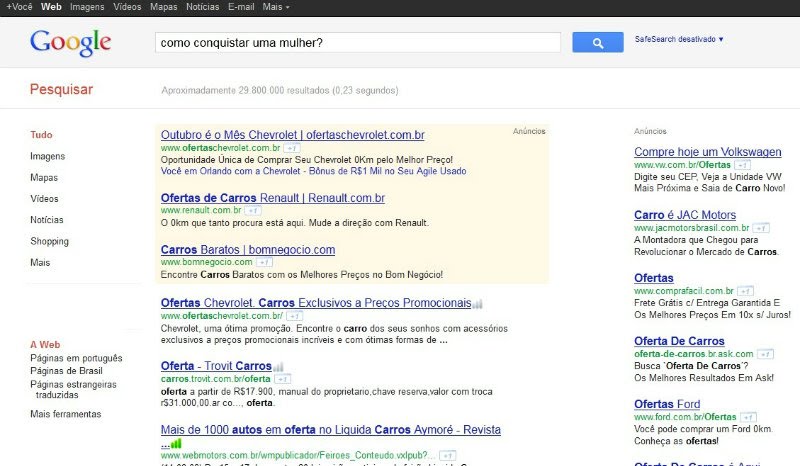Screen dimensions: 800x466
Task: Click the Aproximadamente 29.800.000 resultados text
Action: tap(280, 90)
